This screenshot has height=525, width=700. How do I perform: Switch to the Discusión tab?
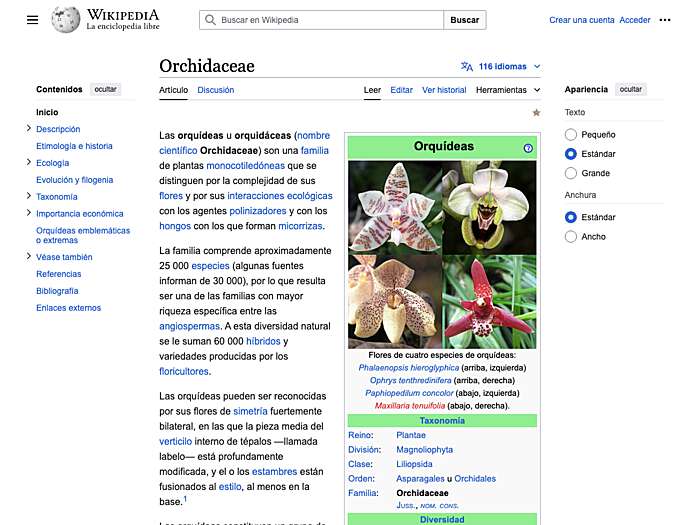pyautogui.click(x=216, y=90)
